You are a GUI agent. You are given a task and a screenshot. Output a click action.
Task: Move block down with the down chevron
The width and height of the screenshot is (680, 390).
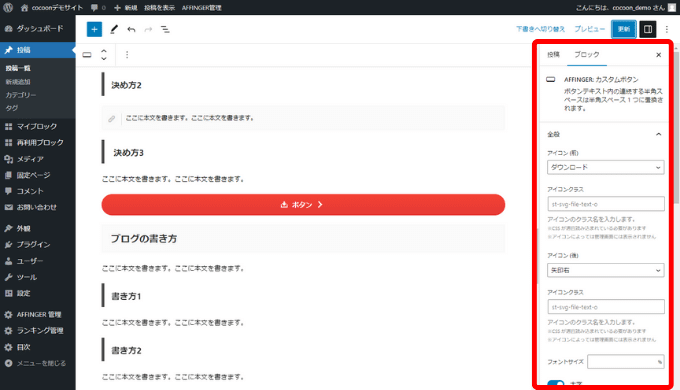coord(104,59)
